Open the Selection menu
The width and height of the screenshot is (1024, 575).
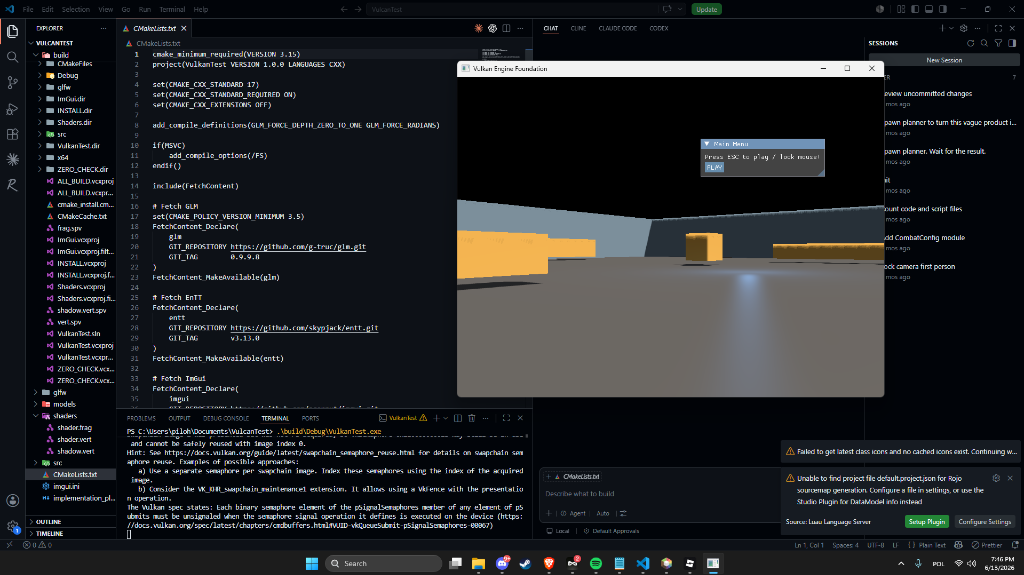76,9
